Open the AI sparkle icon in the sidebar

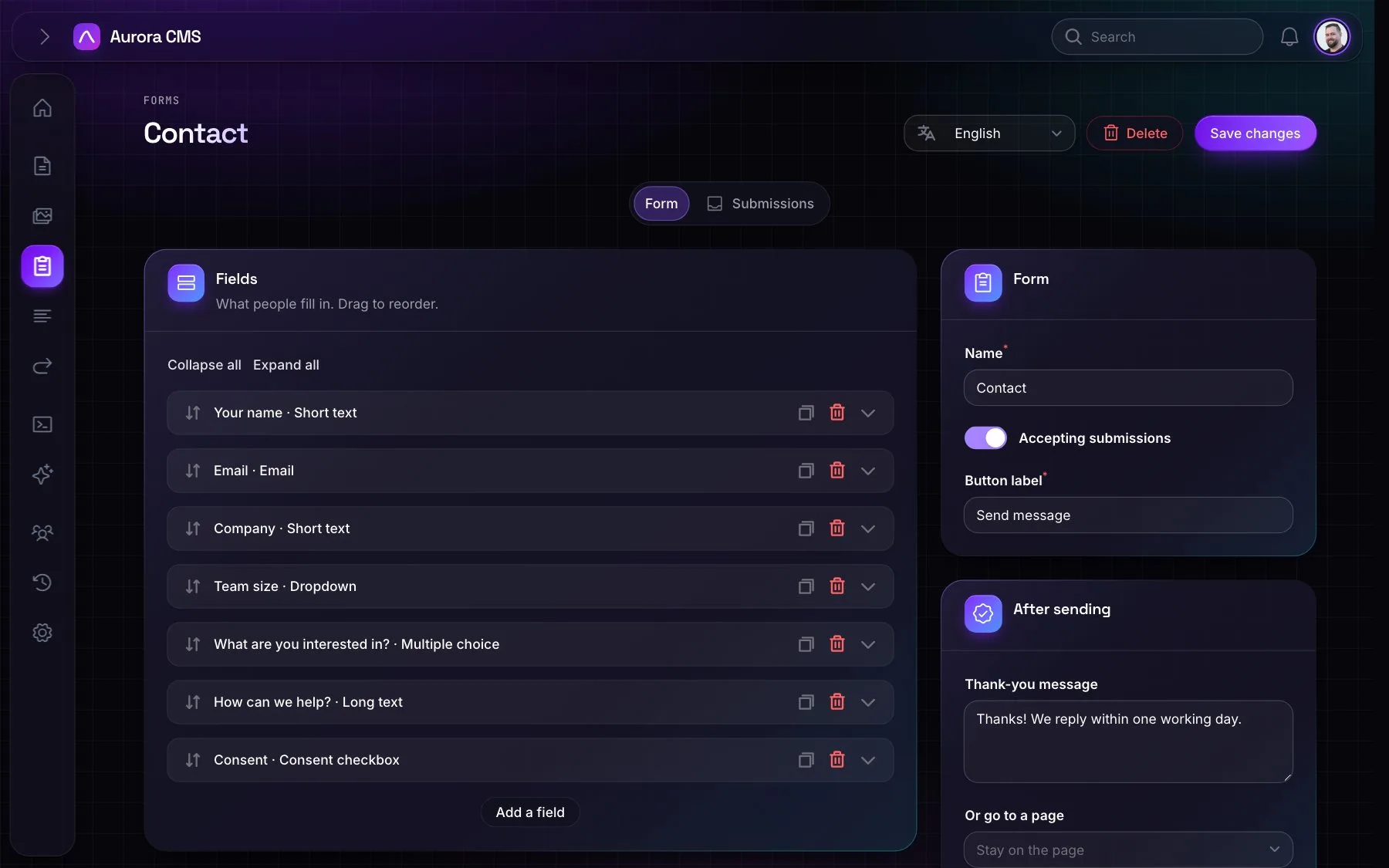pyautogui.click(x=42, y=475)
